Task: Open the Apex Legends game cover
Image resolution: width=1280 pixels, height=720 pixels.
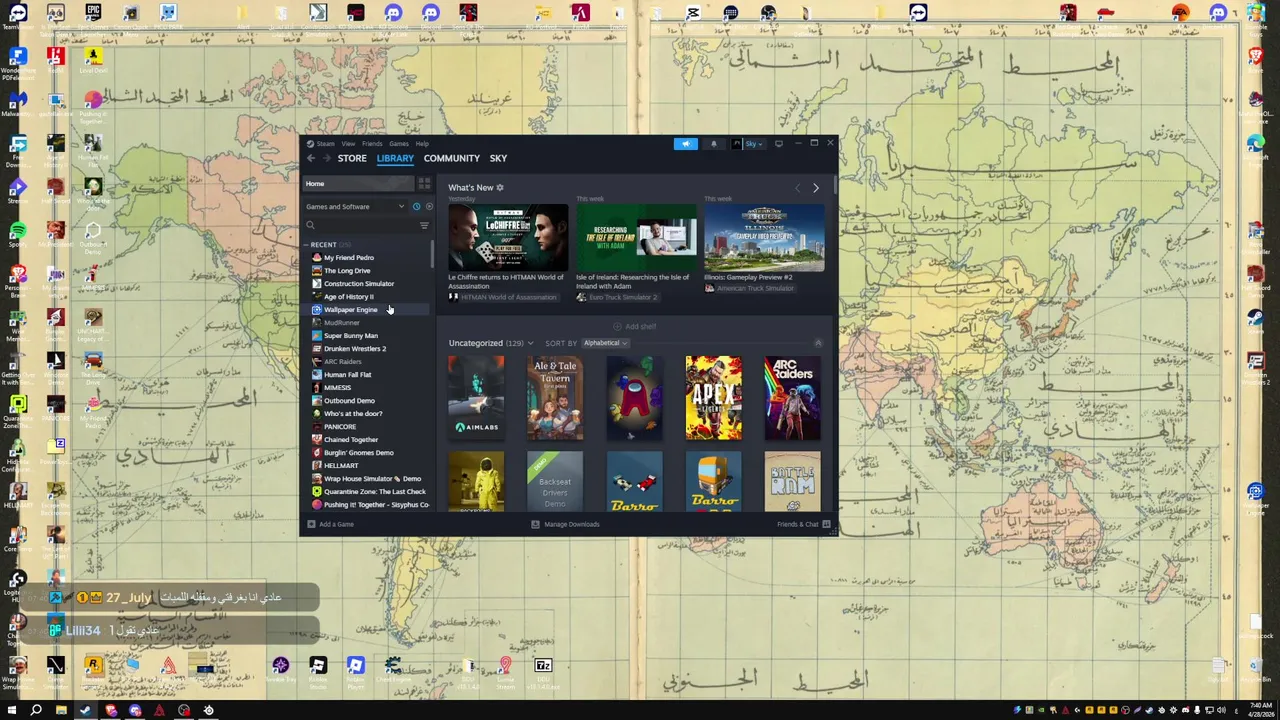Action: [x=713, y=397]
